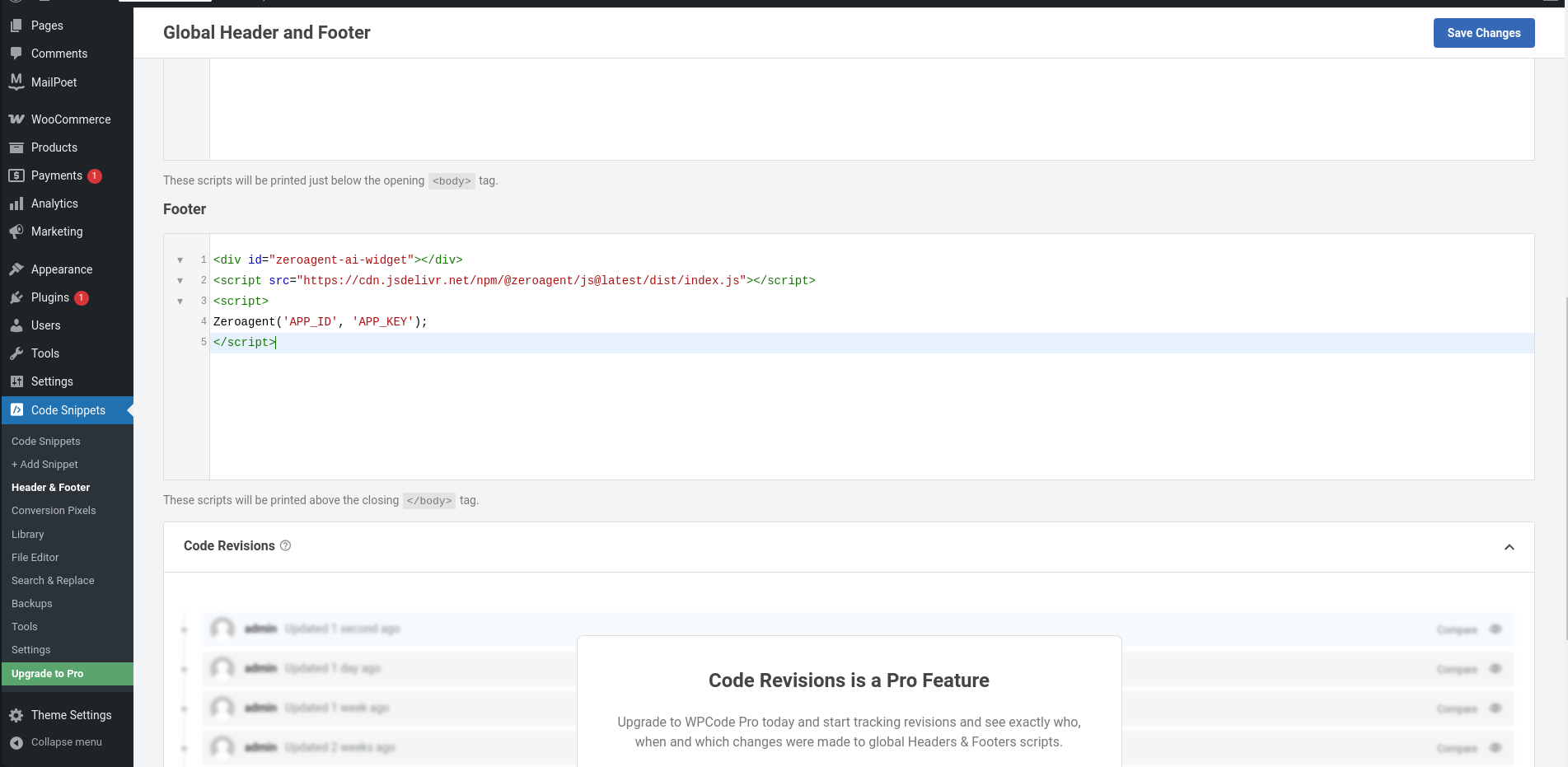Viewport: 1568px width, 767px height.
Task: Toggle the eye icon on the 2-weeks-old revision
Action: pyautogui.click(x=1496, y=747)
